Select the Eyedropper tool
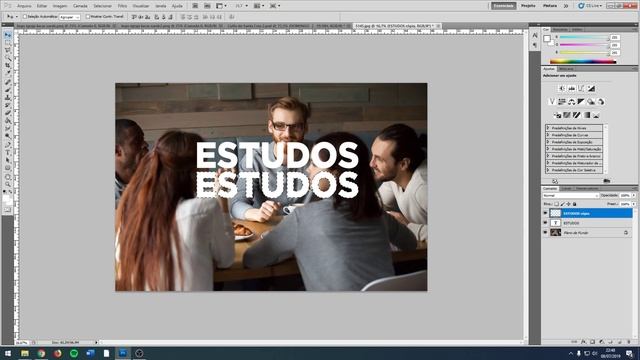Screen dimensions: 640x360 8,72
